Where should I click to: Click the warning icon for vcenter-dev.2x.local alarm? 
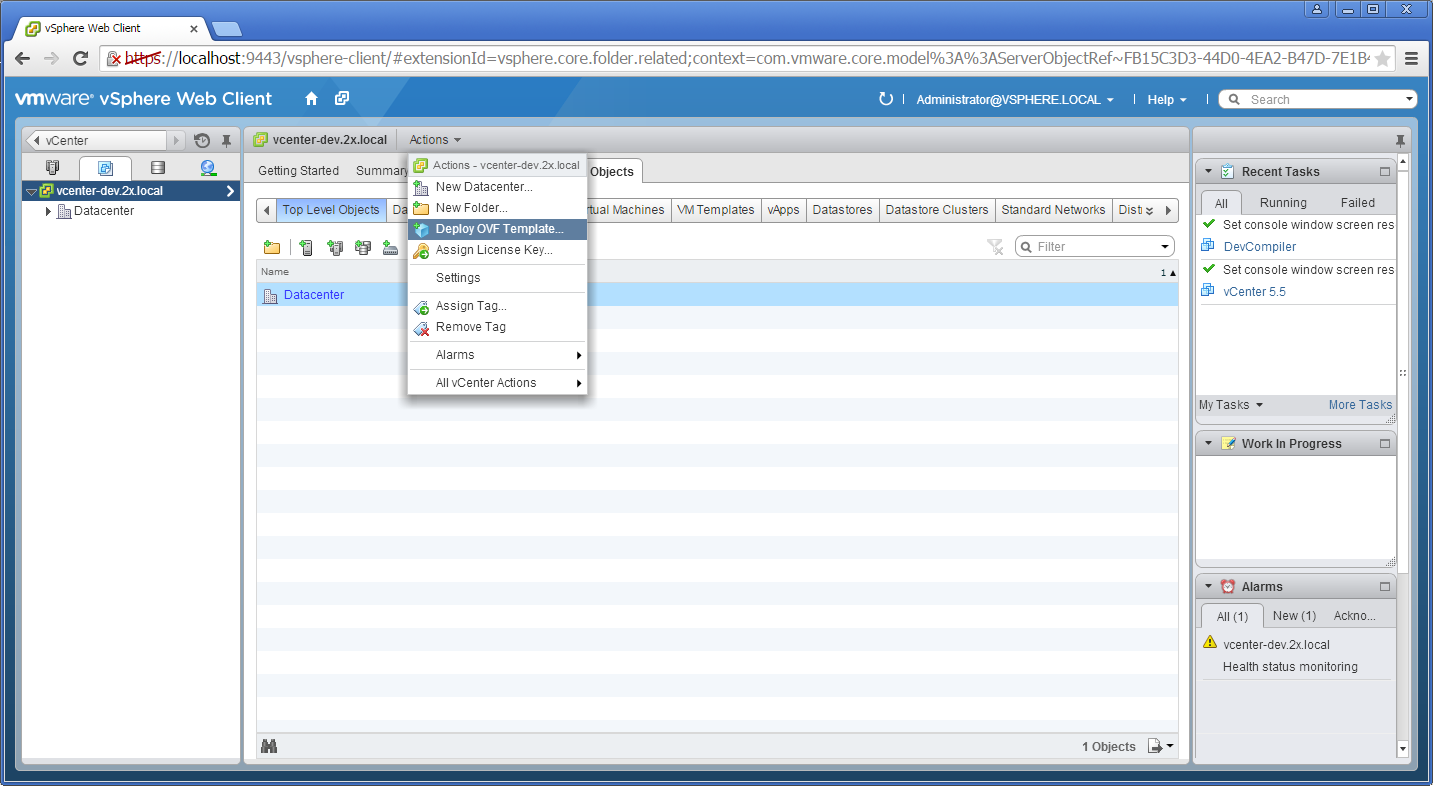tap(1210, 643)
